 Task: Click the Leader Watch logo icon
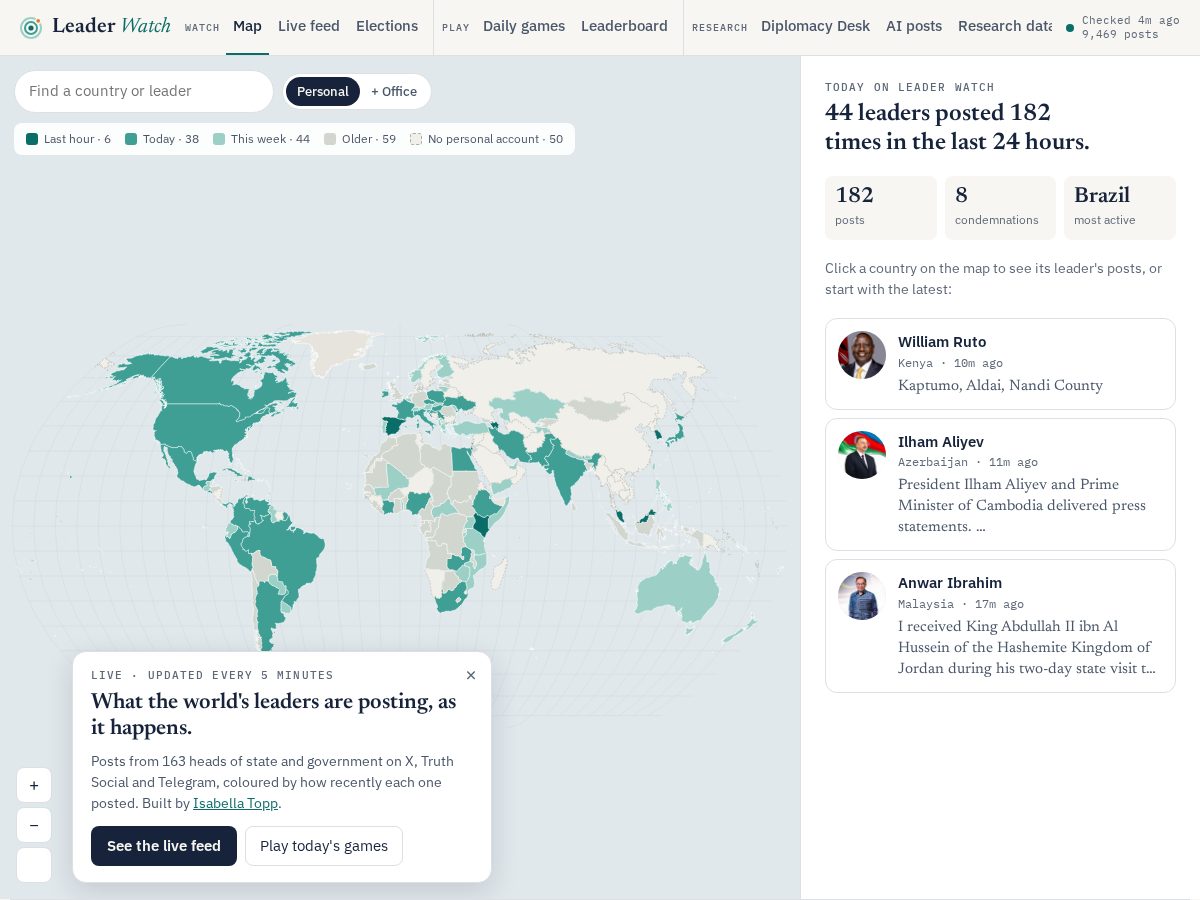(x=31, y=27)
